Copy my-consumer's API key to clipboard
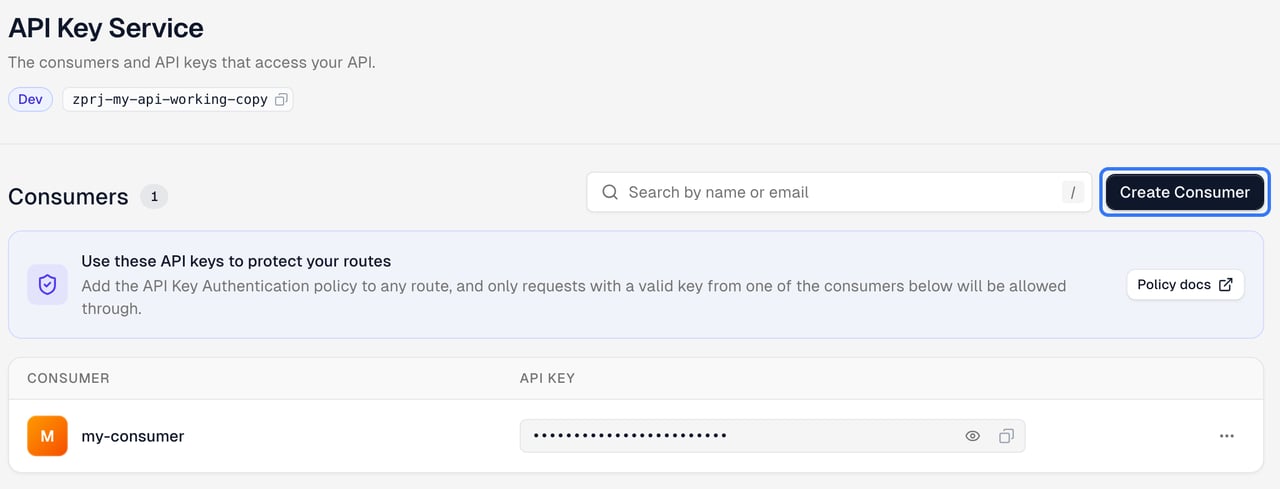1280x489 pixels. [x=1006, y=436]
